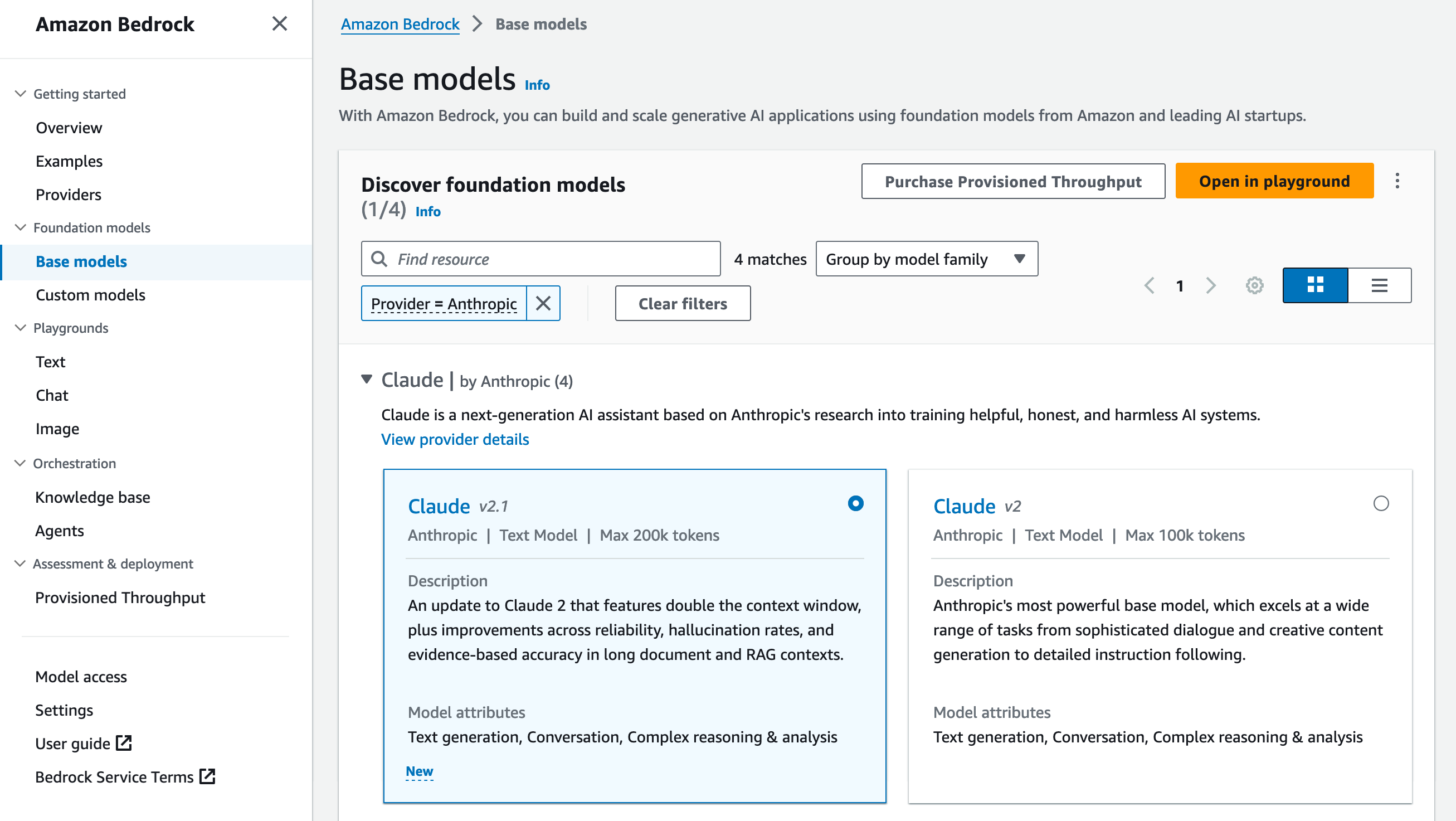Click the search magnifier icon
1456x821 pixels.
(x=380, y=259)
